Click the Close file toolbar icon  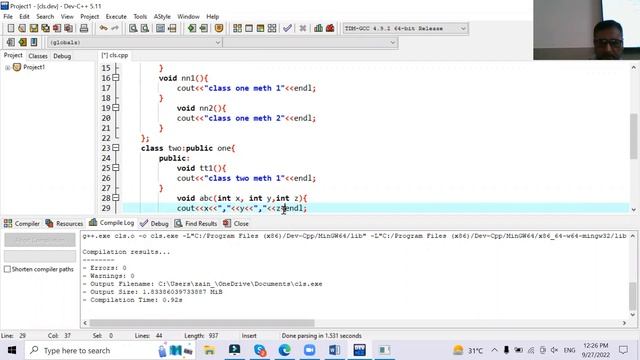[x=57, y=28]
